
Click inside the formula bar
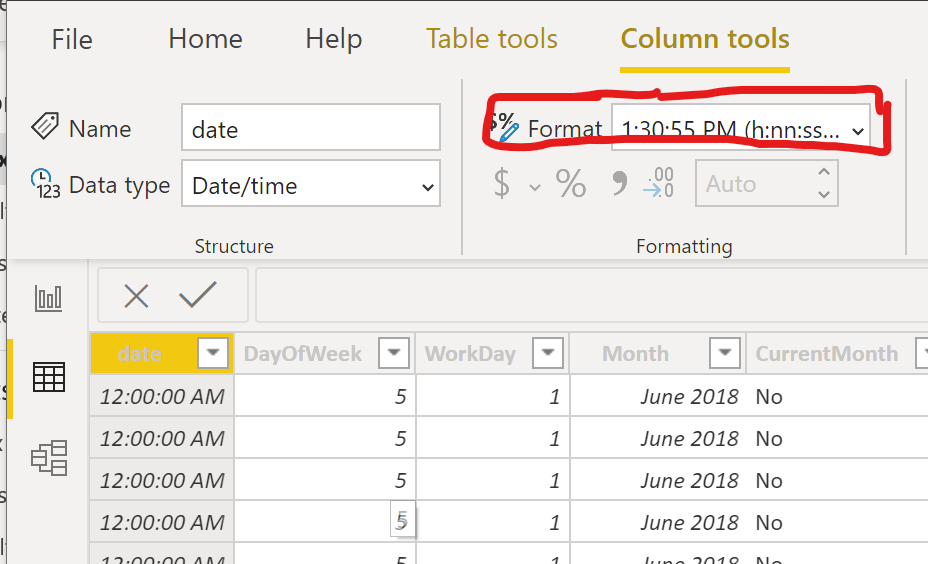(591, 295)
